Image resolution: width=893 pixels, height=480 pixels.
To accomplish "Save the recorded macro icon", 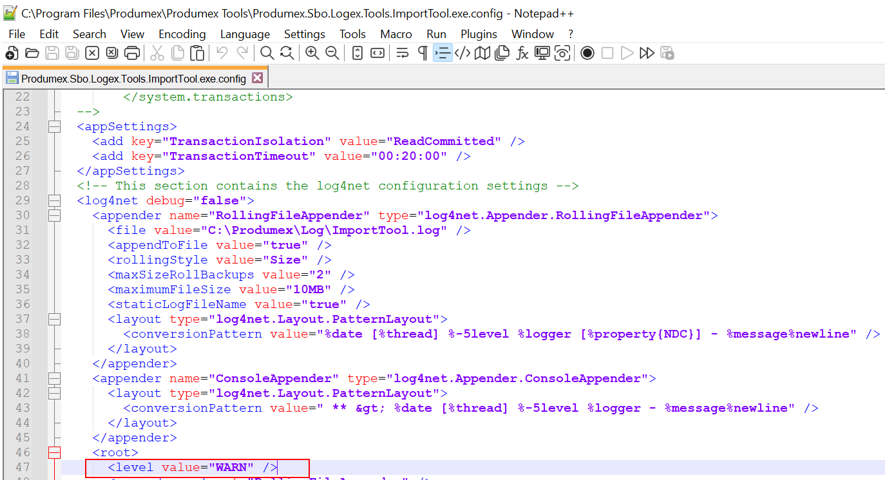I will 667,54.
